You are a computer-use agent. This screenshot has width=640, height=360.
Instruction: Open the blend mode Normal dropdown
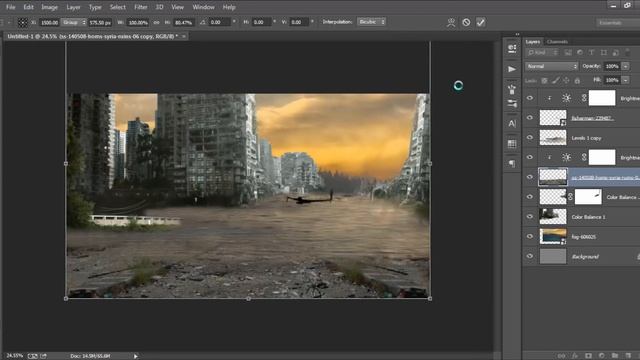tap(551, 66)
